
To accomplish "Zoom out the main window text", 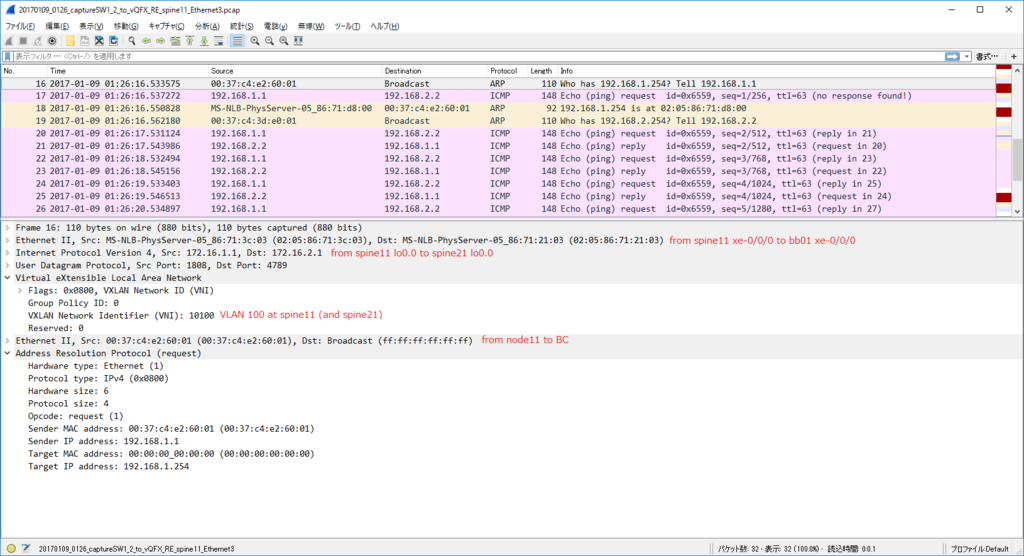I will 269,41.
